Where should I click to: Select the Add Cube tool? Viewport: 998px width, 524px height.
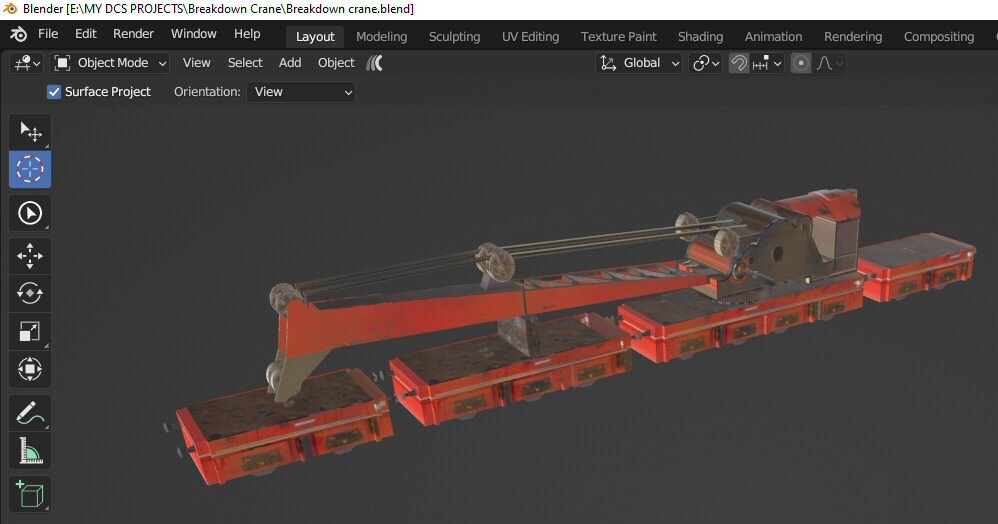(30, 494)
